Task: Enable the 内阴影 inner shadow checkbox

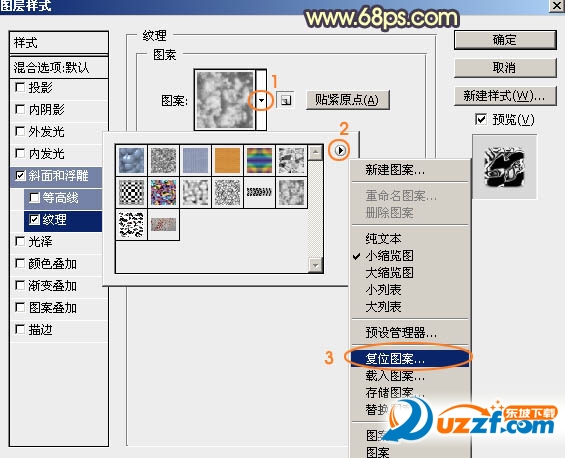Action: [x=20, y=109]
